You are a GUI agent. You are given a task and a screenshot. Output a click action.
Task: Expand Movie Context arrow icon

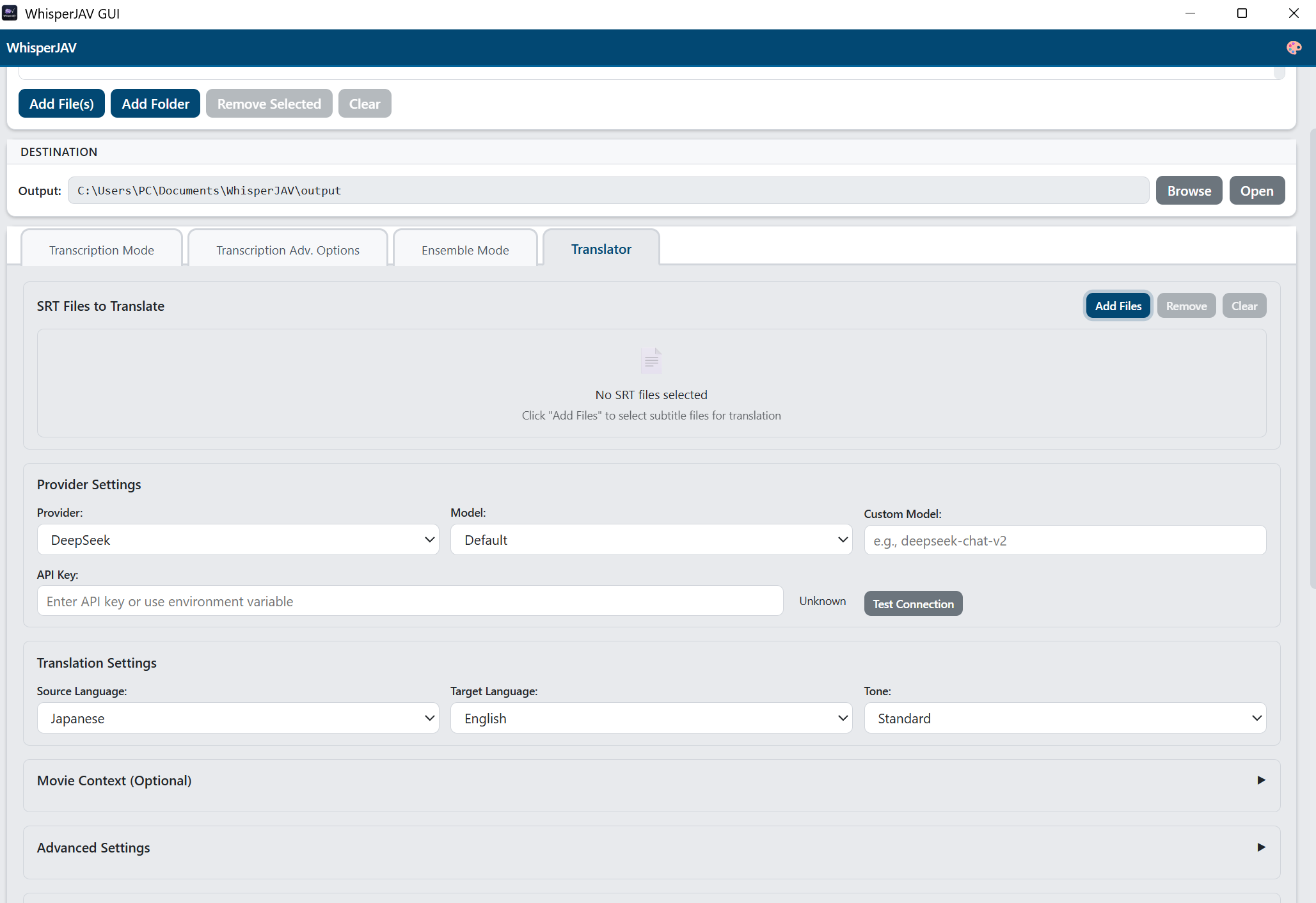1261,780
